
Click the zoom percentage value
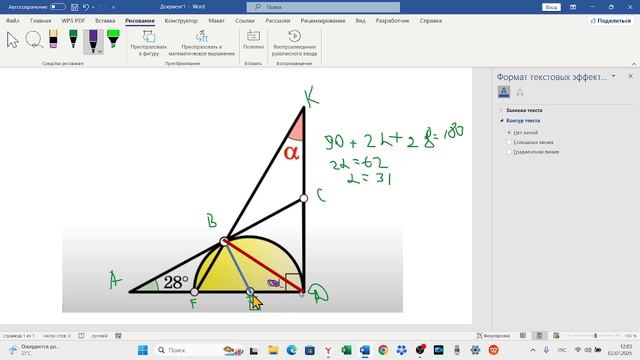(x=631, y=336)
